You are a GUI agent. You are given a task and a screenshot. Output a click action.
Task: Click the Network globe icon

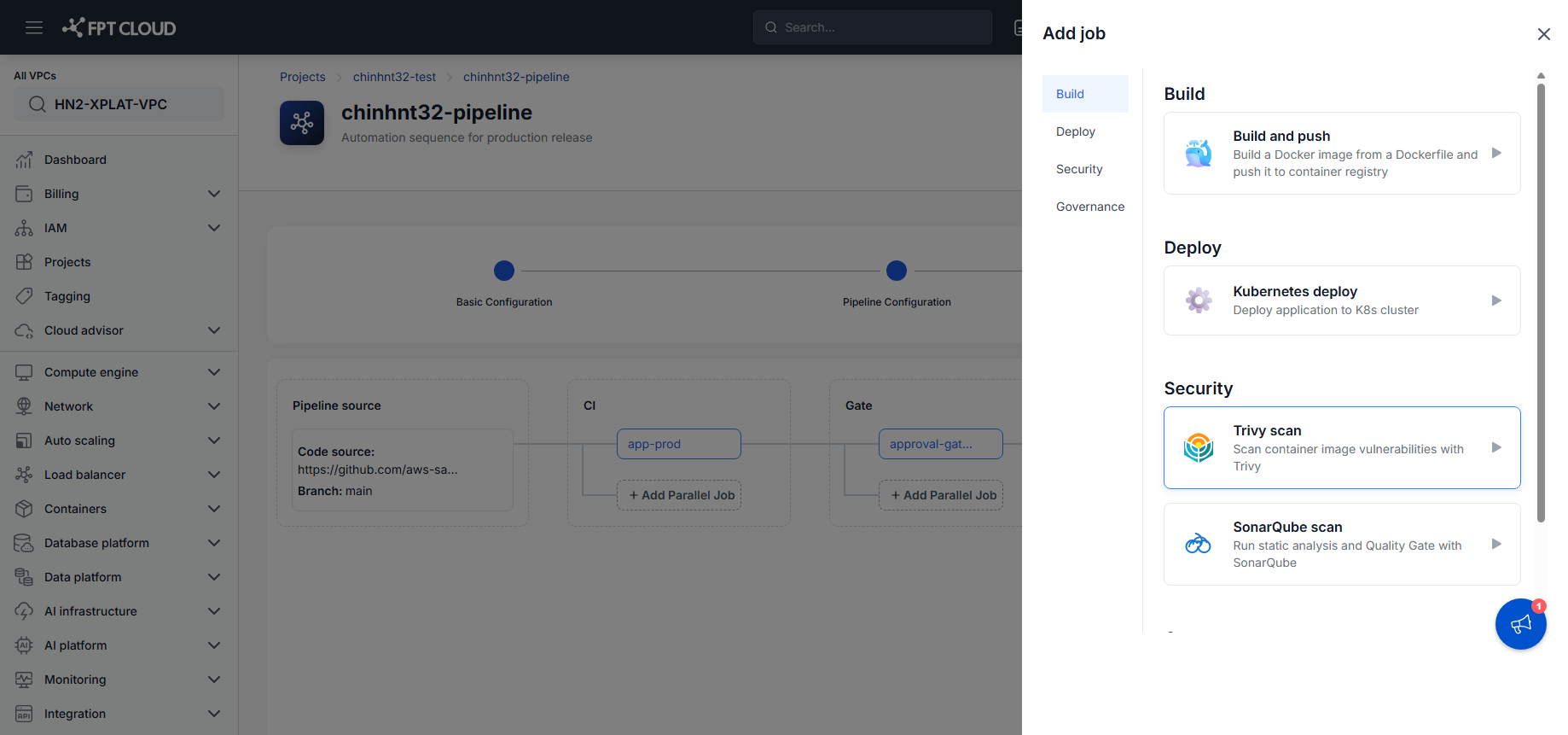point(24,406)
